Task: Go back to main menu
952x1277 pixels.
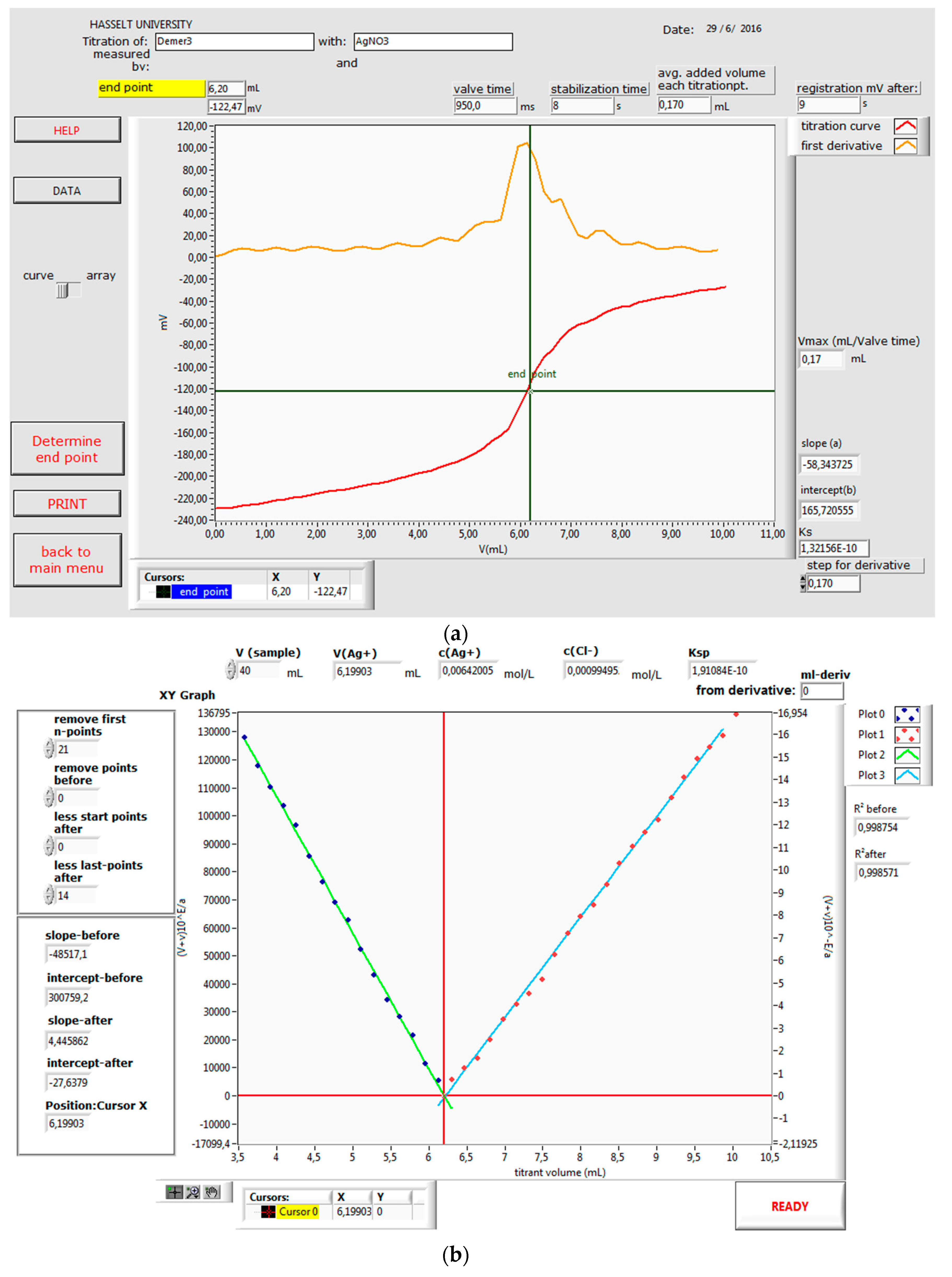Action: pos(67,560)
